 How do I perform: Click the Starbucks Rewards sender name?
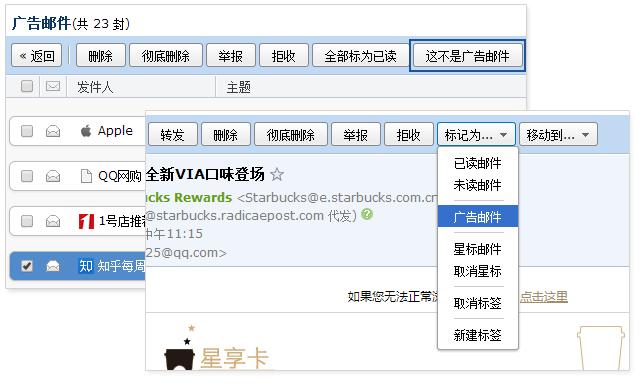[189, 197]
